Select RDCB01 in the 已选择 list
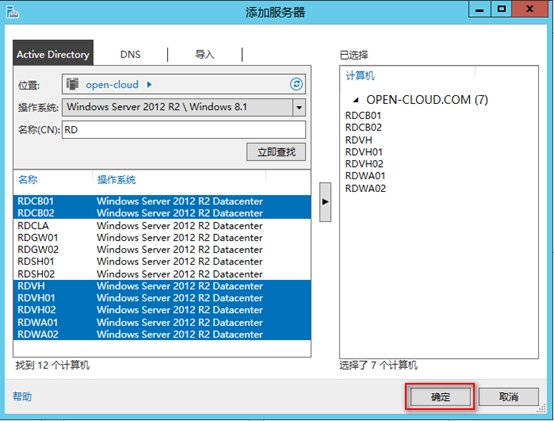This screenshot has height=421, width=554. 363,115
